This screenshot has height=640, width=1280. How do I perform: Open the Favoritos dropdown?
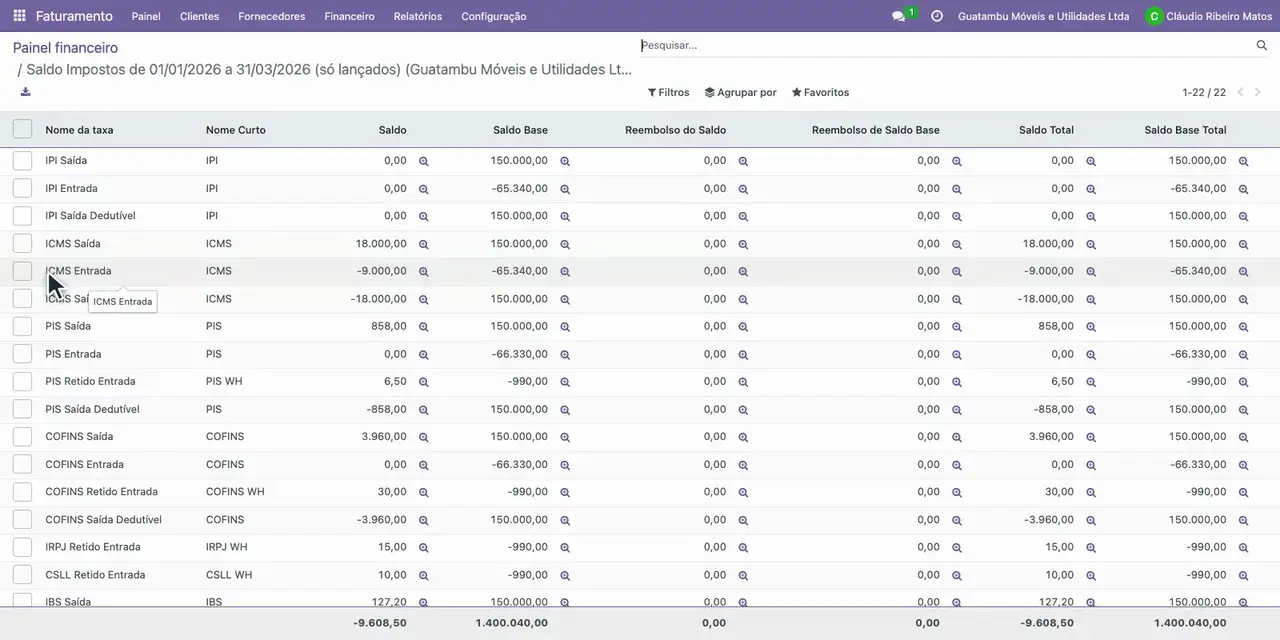point(820,92)
